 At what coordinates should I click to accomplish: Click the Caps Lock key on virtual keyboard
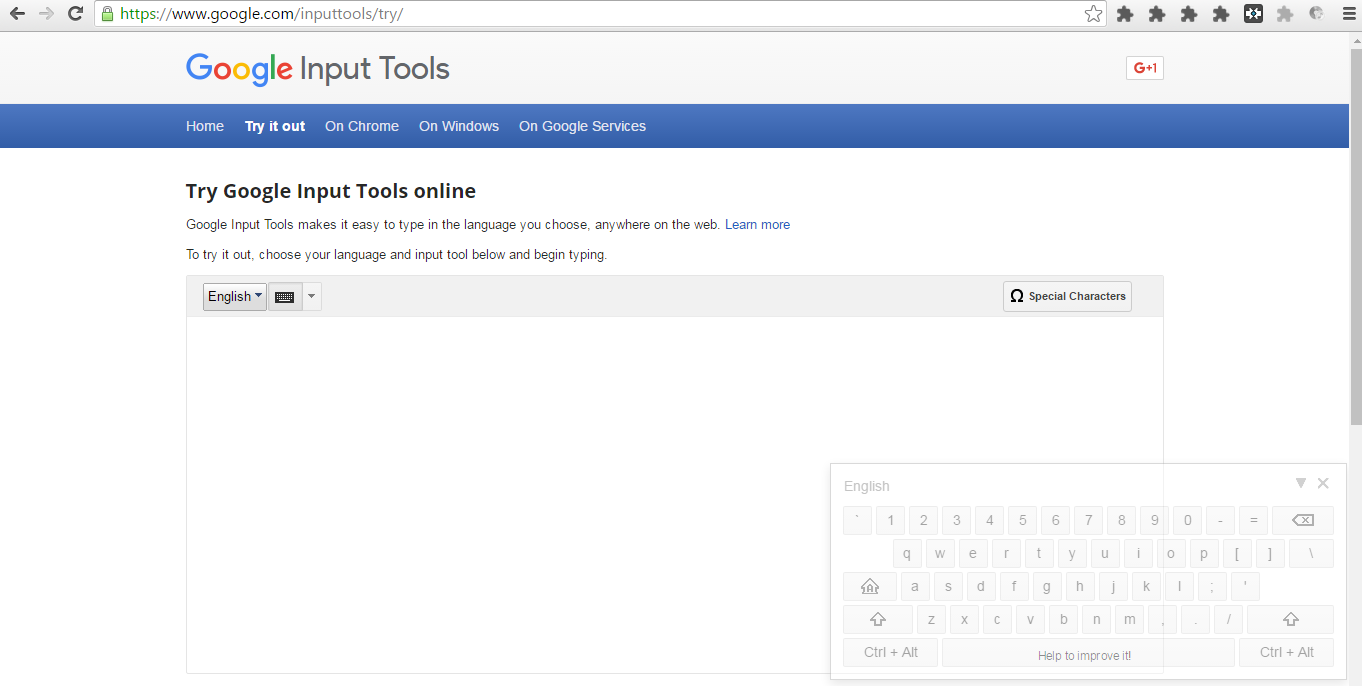click(869, 586)
